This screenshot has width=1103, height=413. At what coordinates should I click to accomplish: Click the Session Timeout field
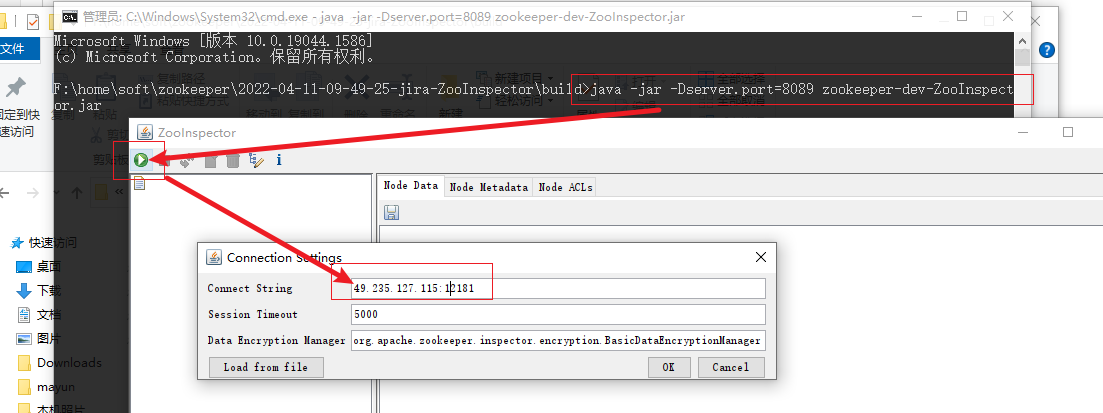(558, 314)
